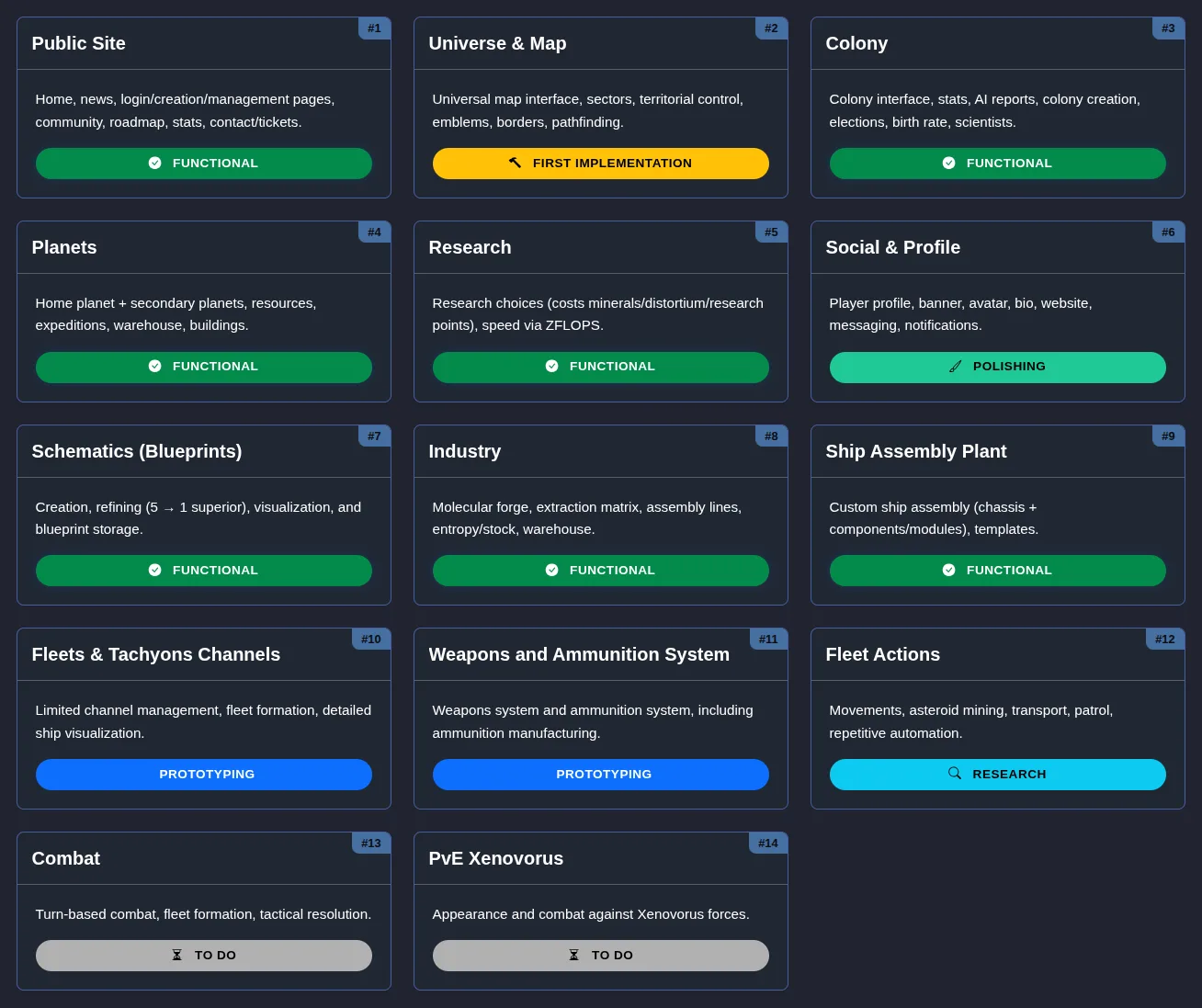Click the Planets card title

(x=64, y=247)
